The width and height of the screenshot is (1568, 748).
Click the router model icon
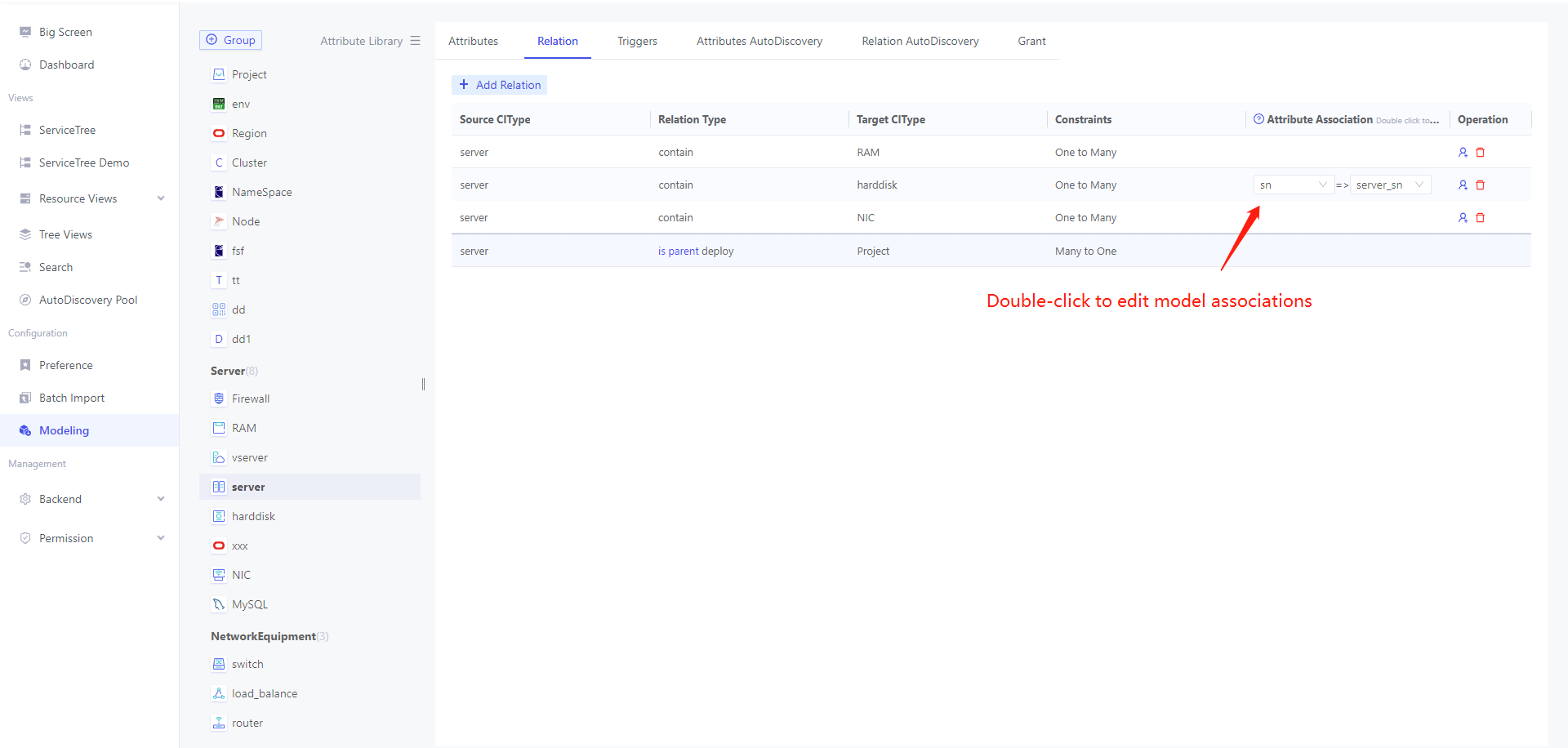pyautogui.click(x=219, y=723)
